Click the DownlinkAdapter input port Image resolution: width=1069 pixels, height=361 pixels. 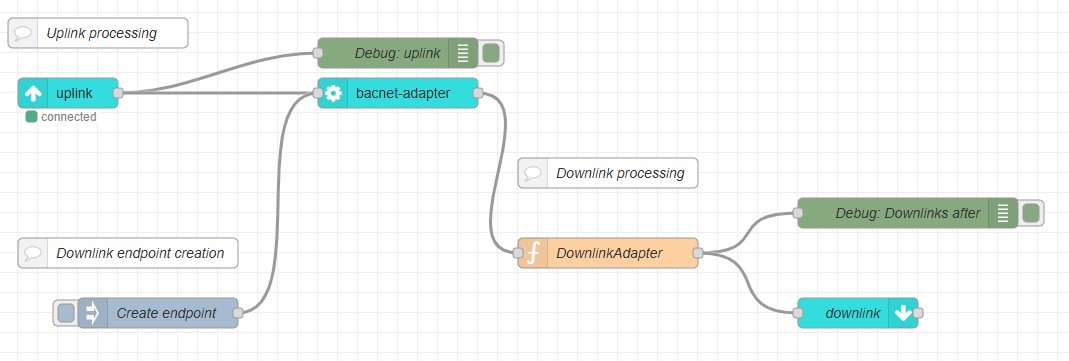518,253
